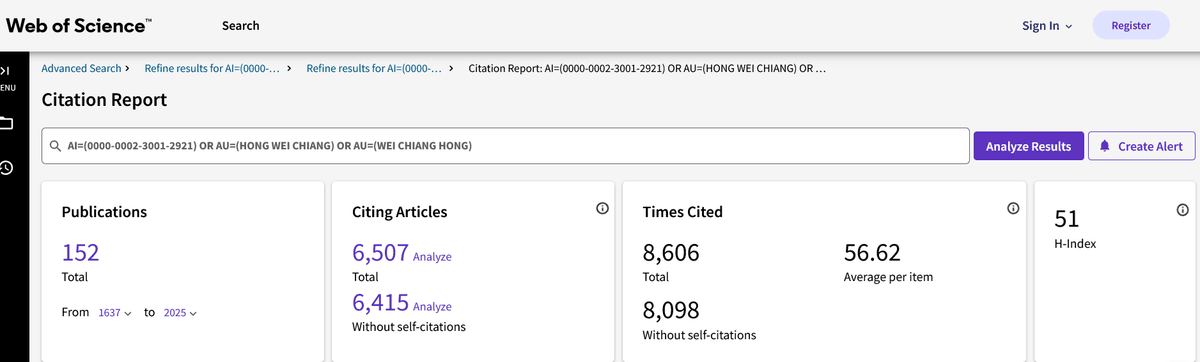Open the 152 total publications link
This screenshot has width=1200, height=362.
[80, 252]
